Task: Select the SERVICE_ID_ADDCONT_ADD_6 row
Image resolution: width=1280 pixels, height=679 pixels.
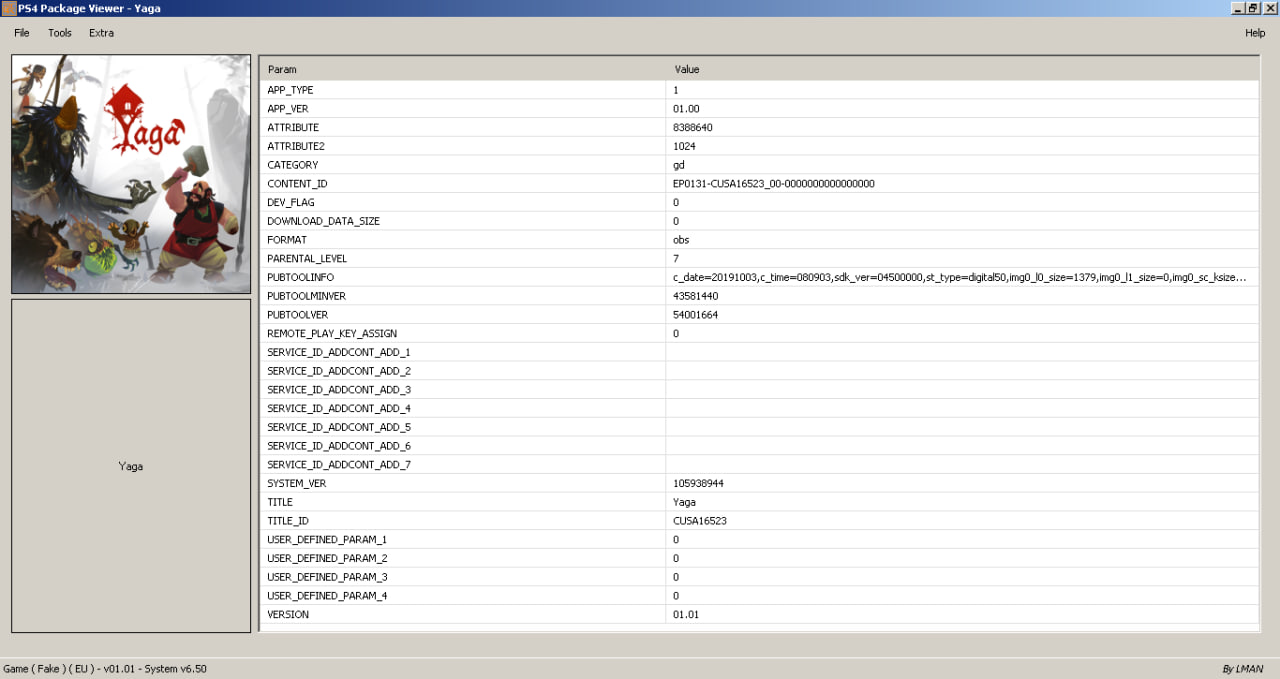Action: [x=760, y=446]
